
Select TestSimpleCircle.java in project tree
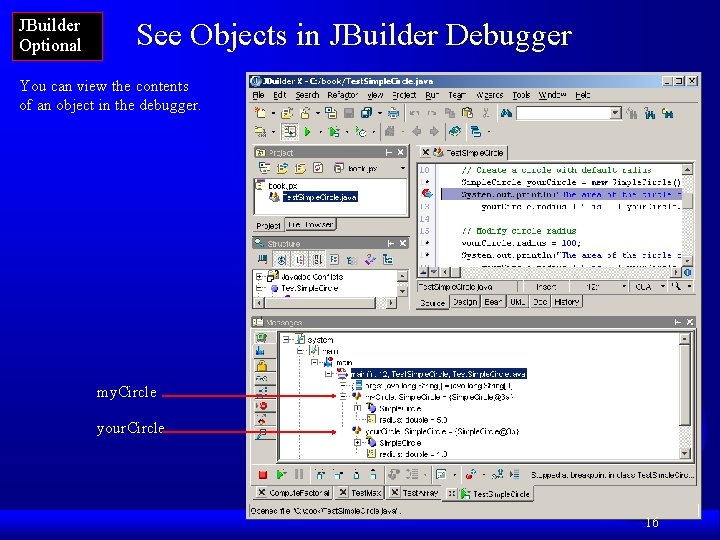[320, 197]
